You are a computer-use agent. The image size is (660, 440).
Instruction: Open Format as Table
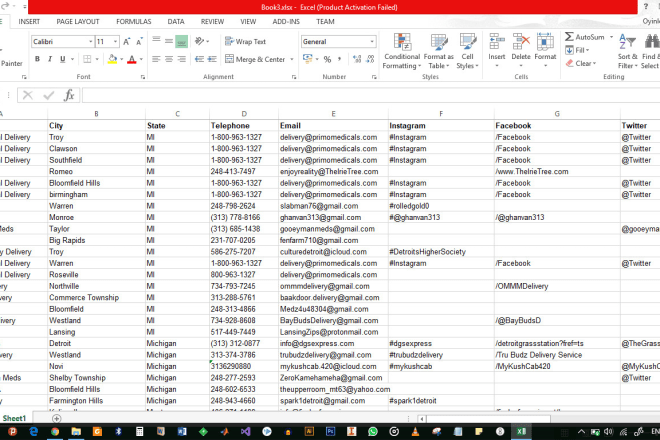pyautogui.click(x=439, y=51)
